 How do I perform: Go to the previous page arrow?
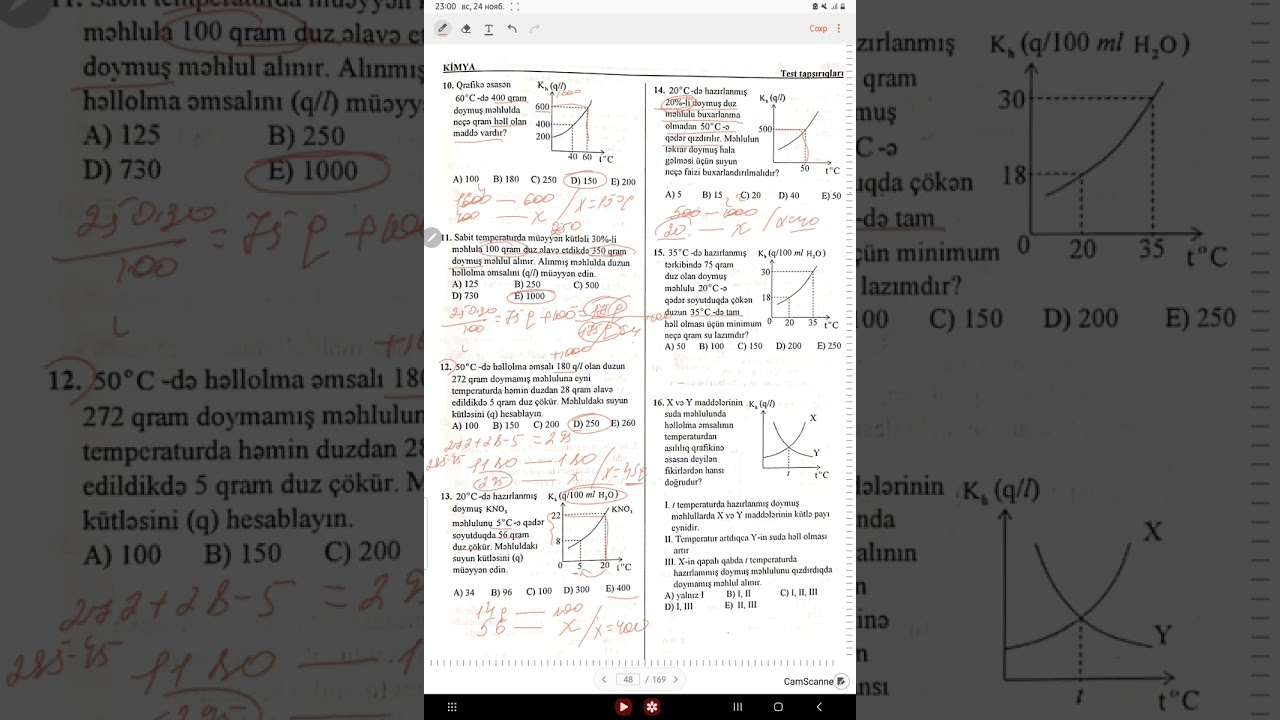(604, 679)
